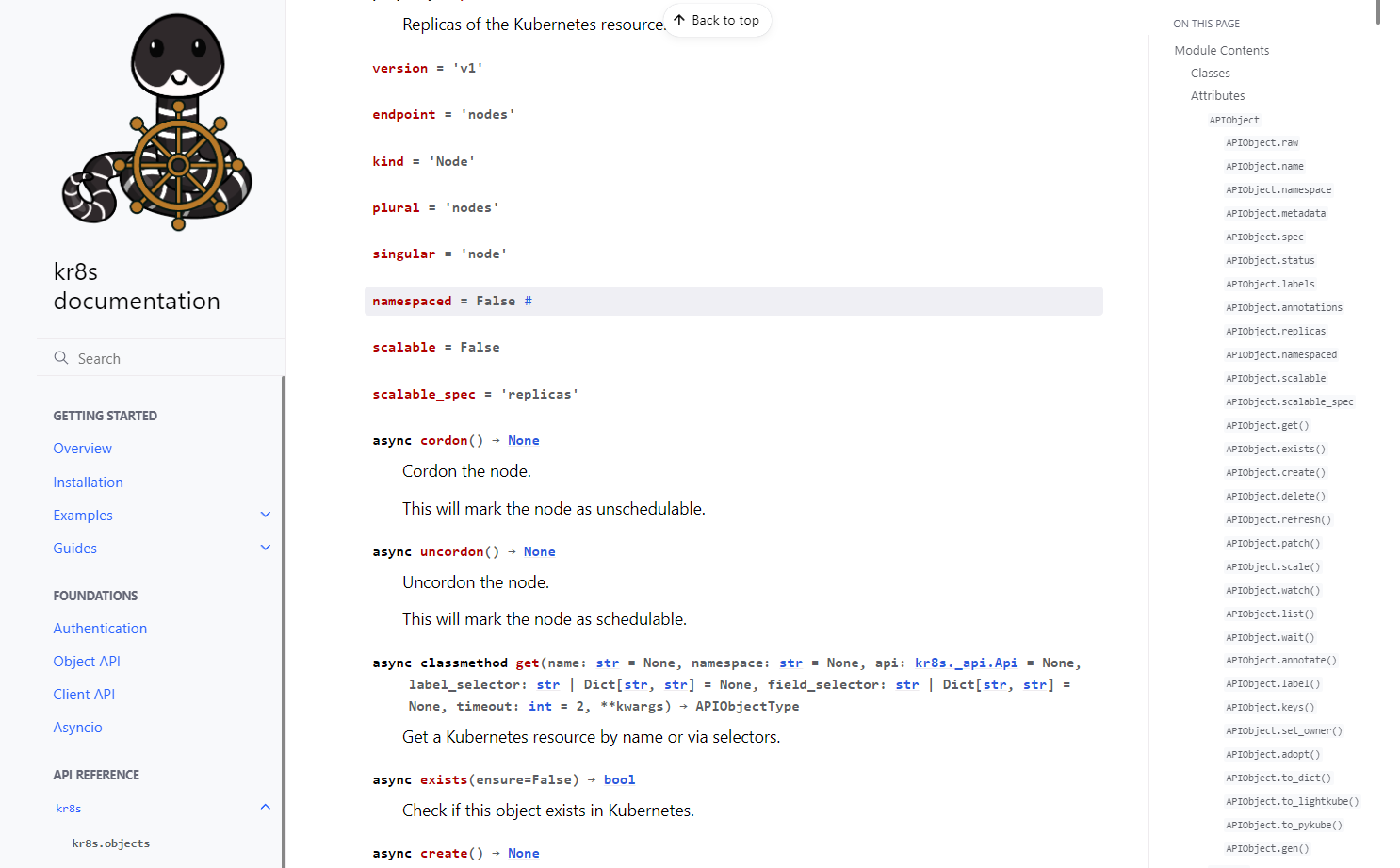Image resolution: width=1400 pixels, height=868 pixels.
Task: Jump to APIObject.patch() in outline
Action: (x=1273, y=544)
